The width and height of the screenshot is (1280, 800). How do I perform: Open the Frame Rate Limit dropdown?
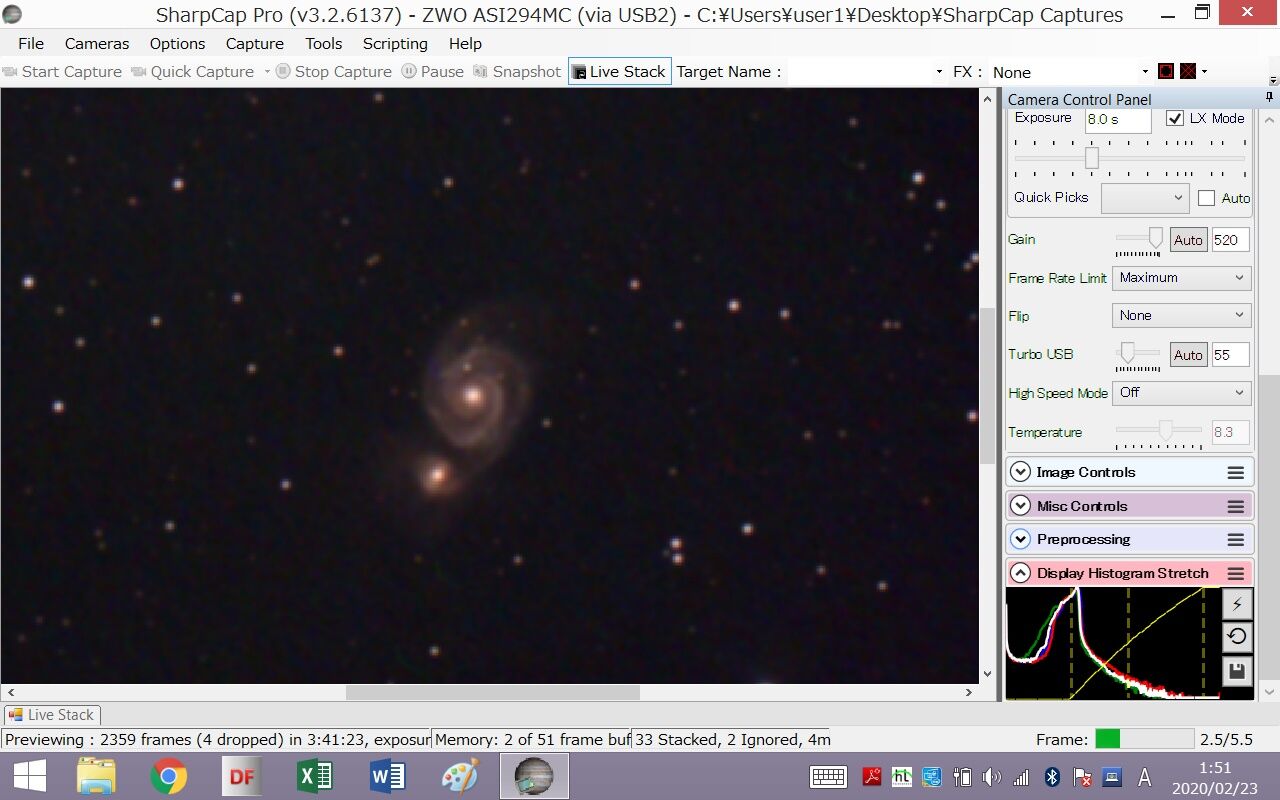pyautogui.click(x=1181, y=278)
